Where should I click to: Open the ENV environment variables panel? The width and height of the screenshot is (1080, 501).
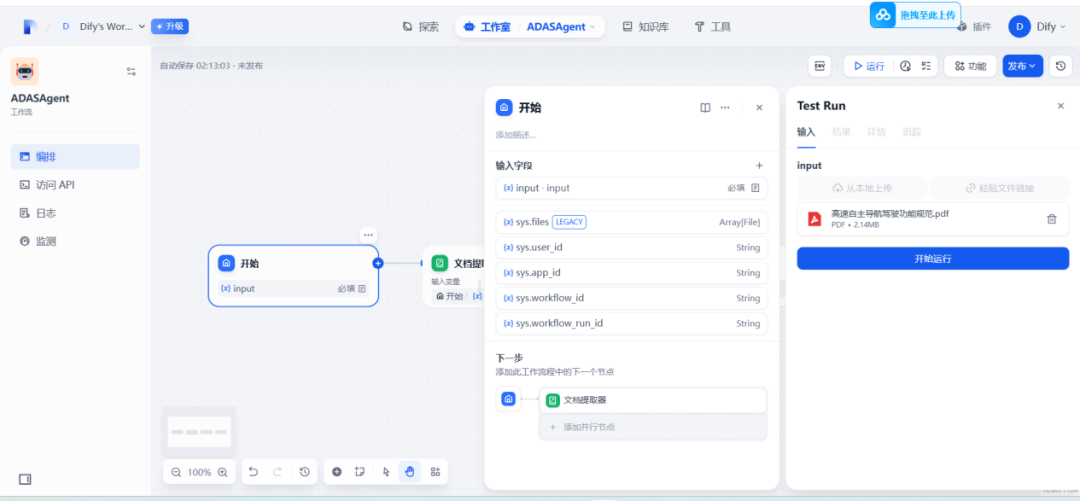pos(820,66)
